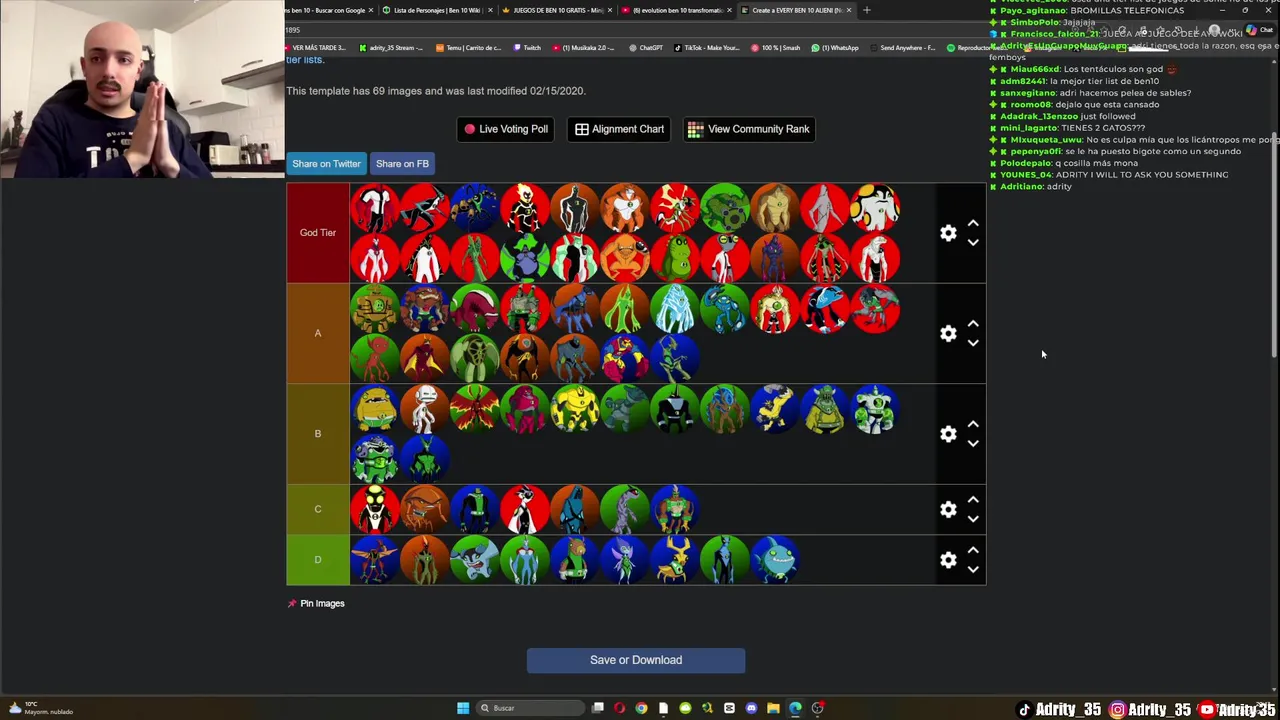Open the Temu bookmark
The width and height of the screenshot is (1280, 720).
tap(469, 48)
